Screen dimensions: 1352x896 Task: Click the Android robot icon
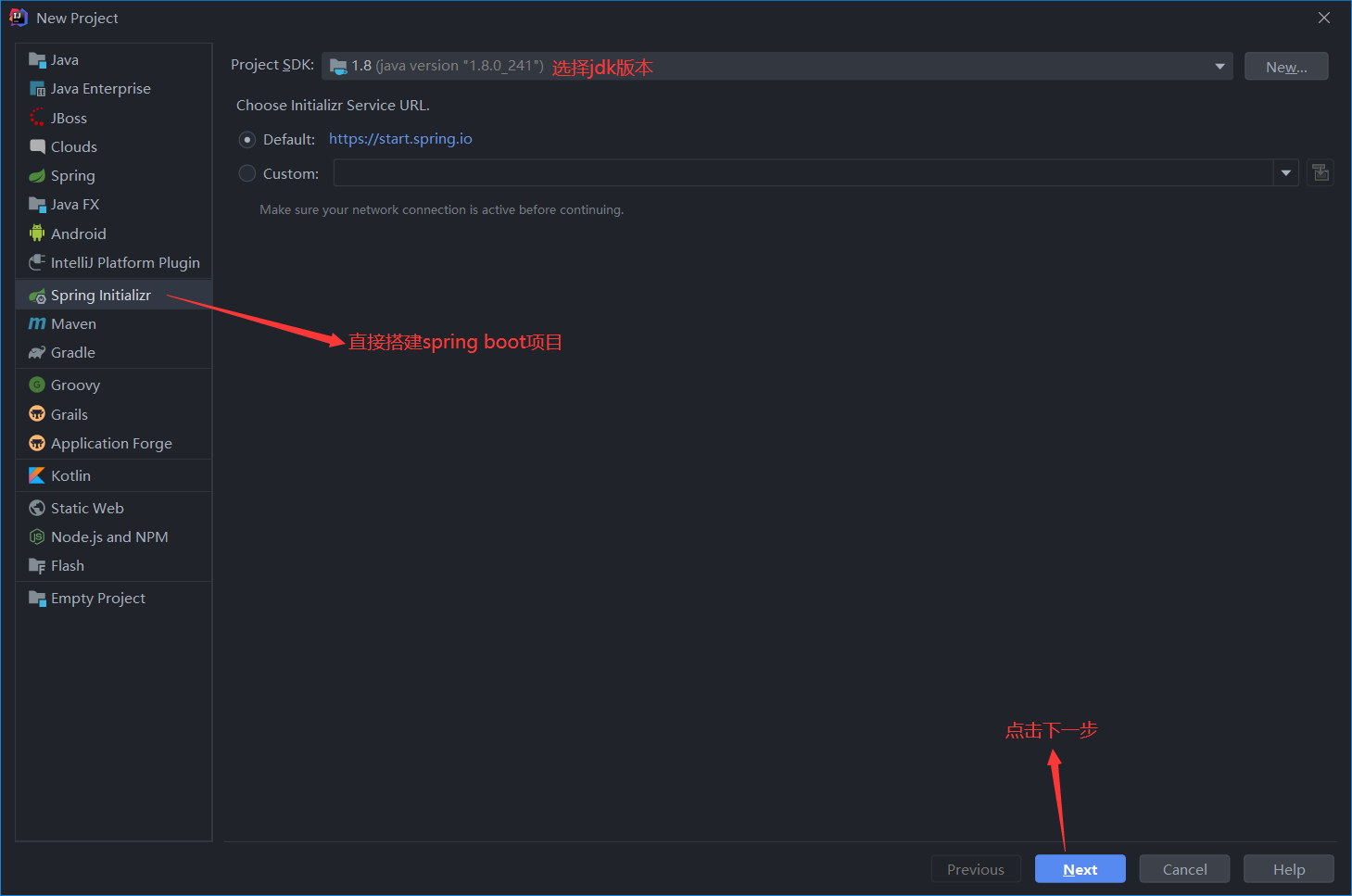point(37,233)
